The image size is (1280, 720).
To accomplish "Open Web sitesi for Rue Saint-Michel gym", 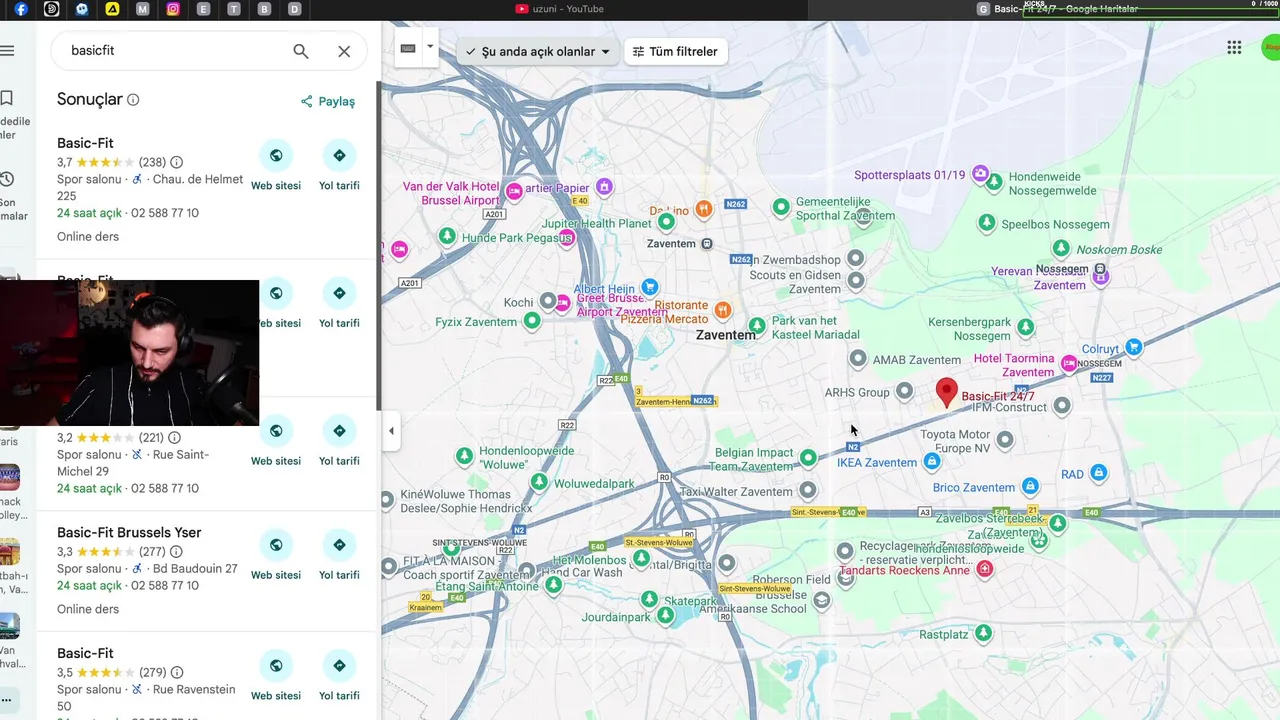I will tap(276, 442).
